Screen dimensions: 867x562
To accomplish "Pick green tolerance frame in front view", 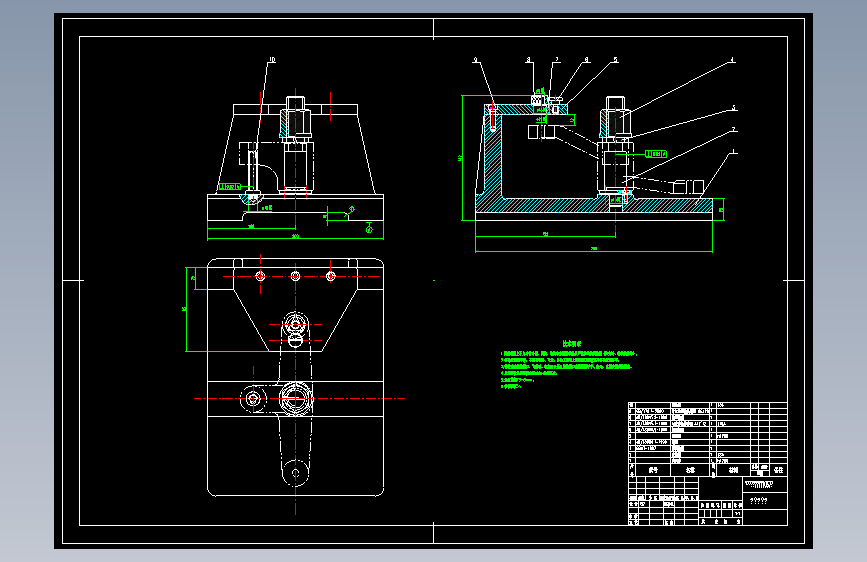I will tap(229, 186).
